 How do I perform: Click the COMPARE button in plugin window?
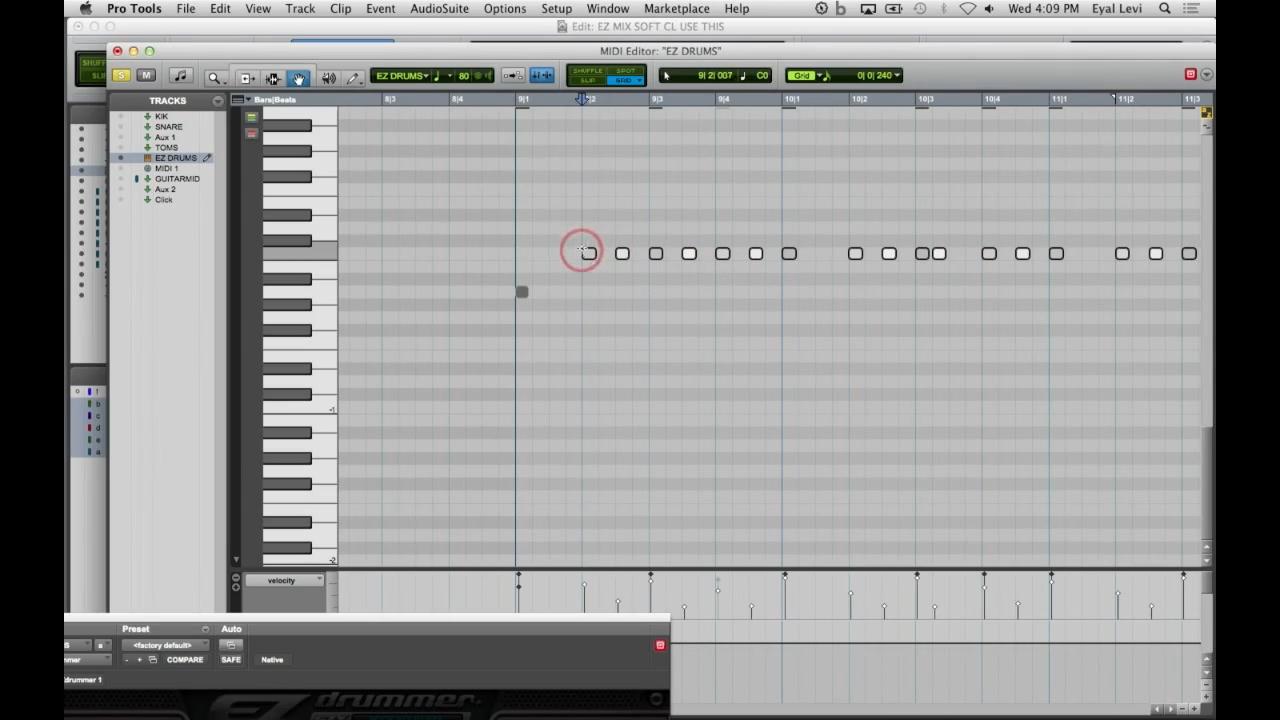185,660
